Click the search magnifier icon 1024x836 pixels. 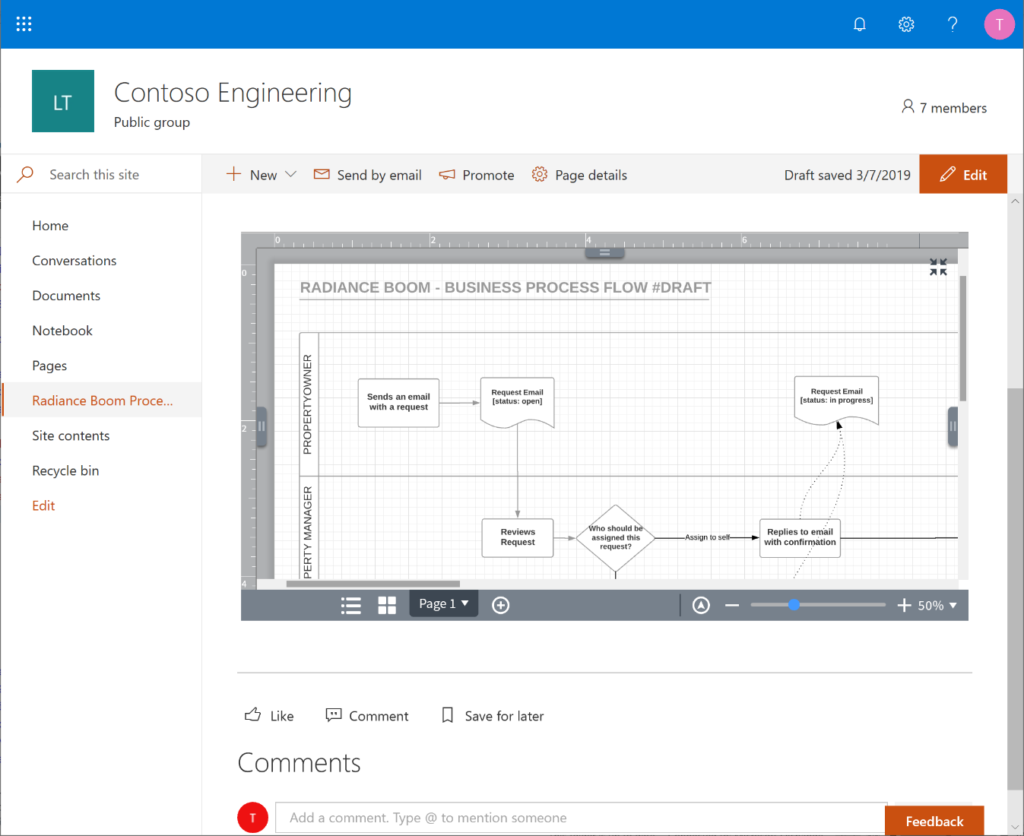(25, 174)
